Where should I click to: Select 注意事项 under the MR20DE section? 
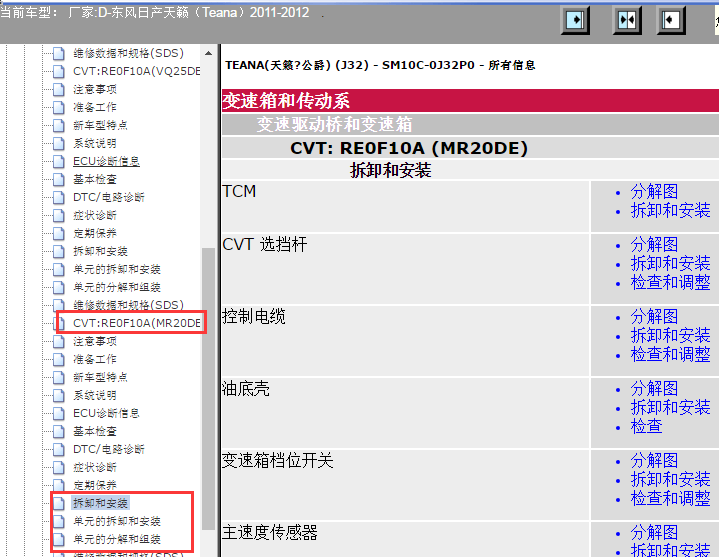[x=95, y=341]
